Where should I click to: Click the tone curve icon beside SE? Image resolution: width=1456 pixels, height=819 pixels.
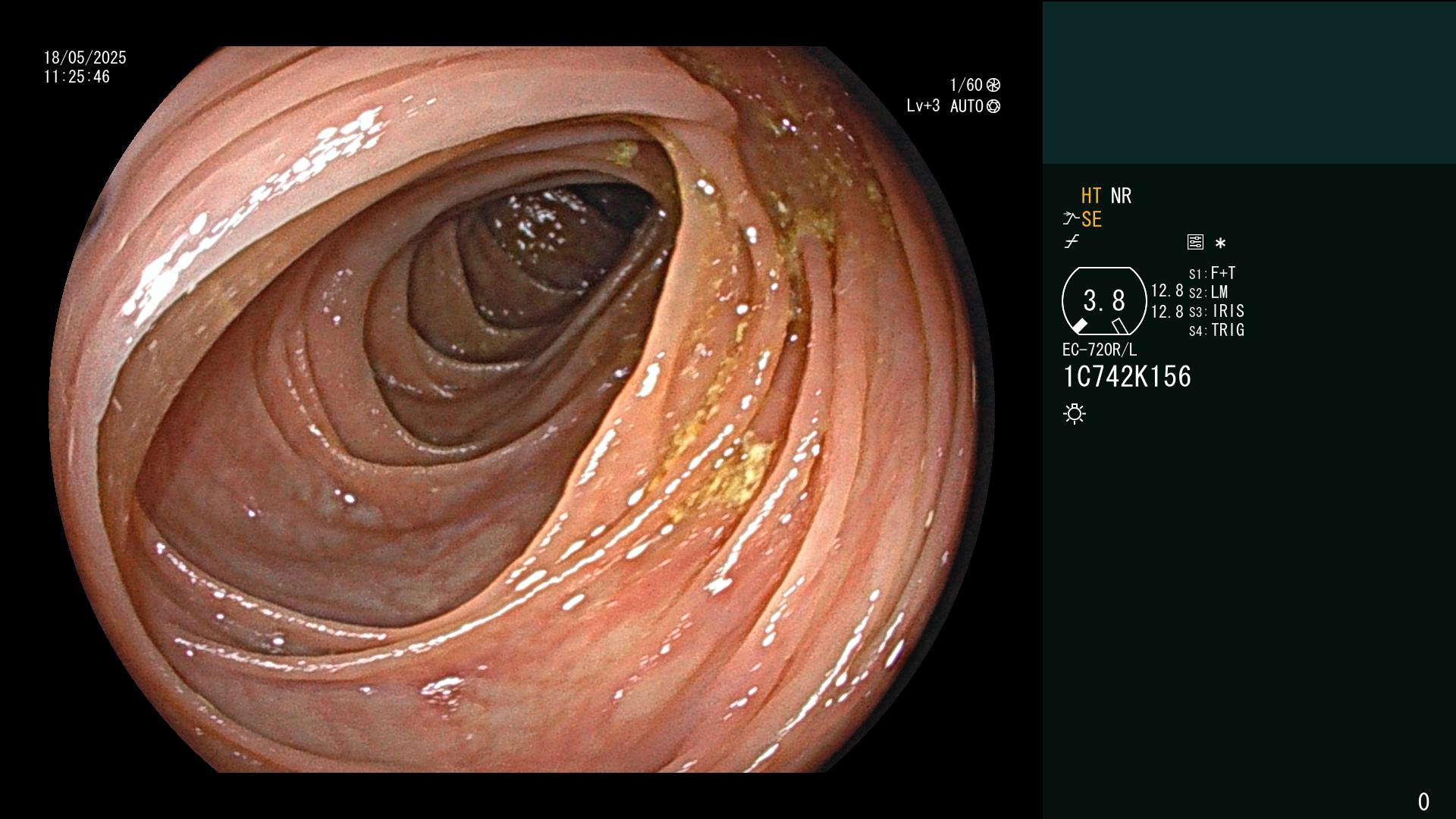pos(1071,218)
